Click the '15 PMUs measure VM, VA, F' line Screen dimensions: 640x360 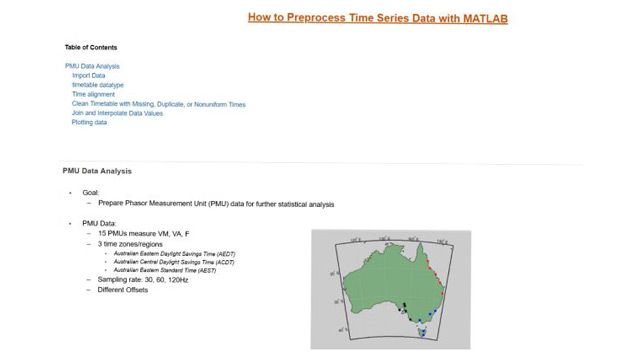tap(143, 233)
